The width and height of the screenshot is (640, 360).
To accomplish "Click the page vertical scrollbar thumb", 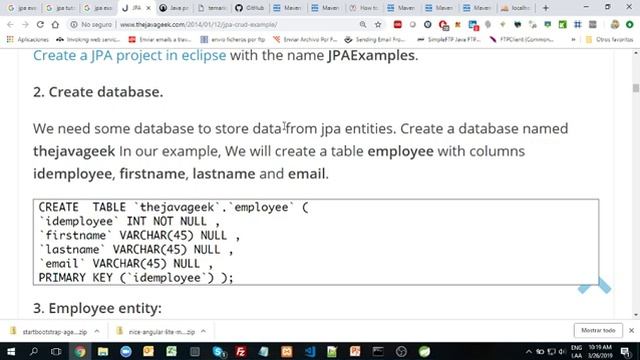I will coord(636,88).
